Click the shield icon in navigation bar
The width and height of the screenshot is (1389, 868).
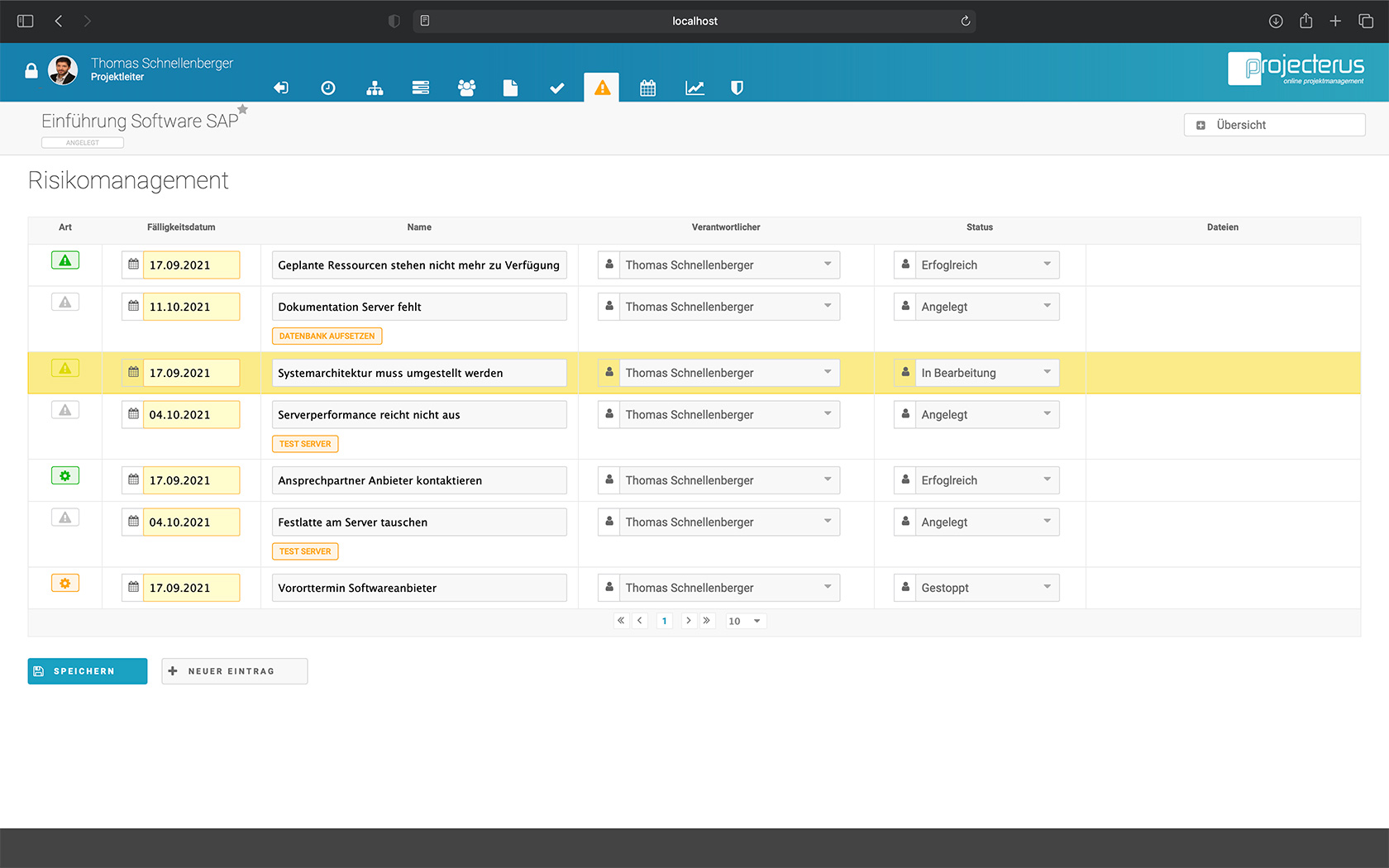[737, 88]
